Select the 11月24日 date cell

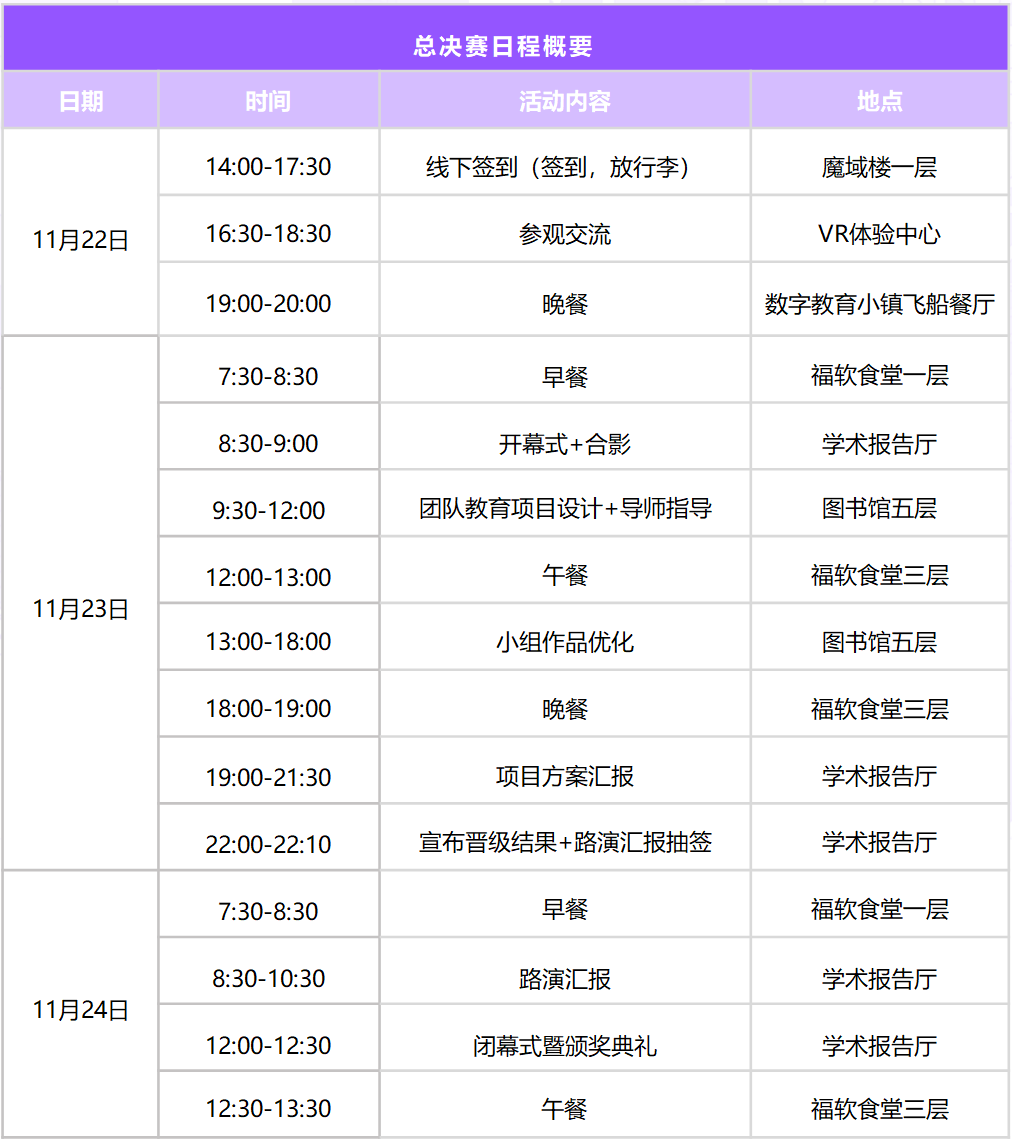pyautogui.click(x=81, y=1010)
